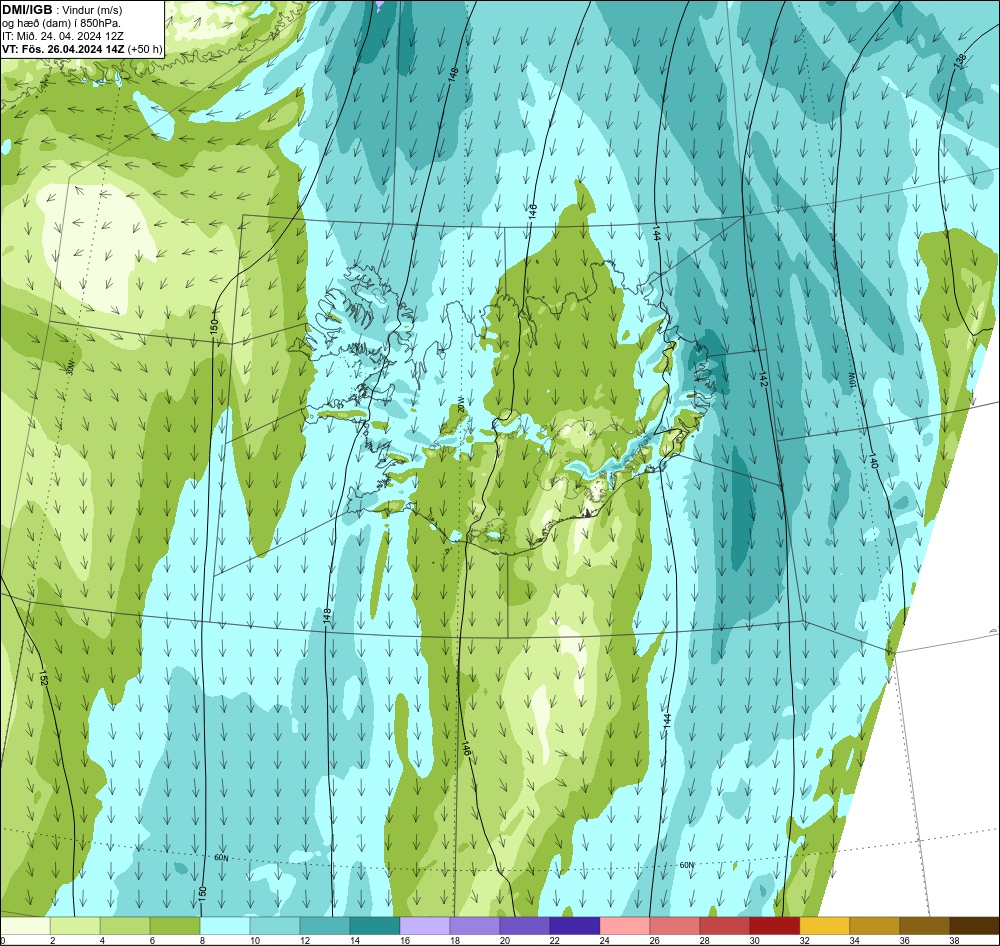Viewport: 1000px width, 946px height.
Task: Pick the green 4–6 m/s legend swatch
Action: [125, 926]
